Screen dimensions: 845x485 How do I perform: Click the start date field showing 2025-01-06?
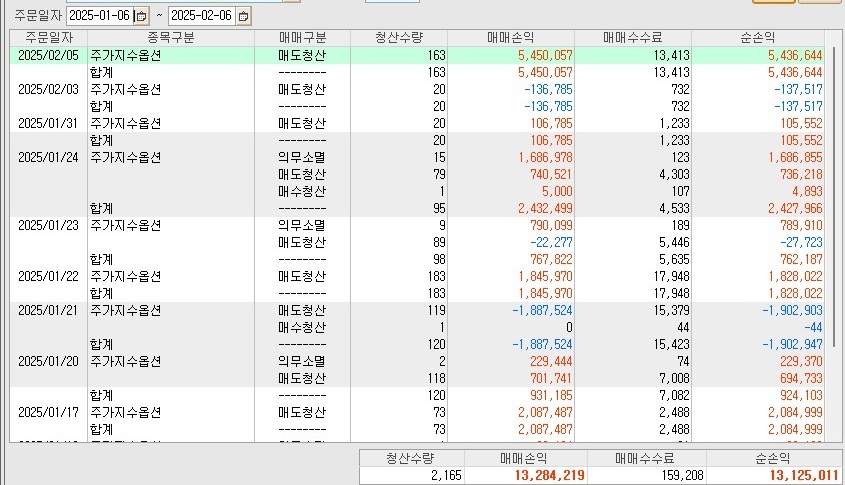(x=100, y=16)
